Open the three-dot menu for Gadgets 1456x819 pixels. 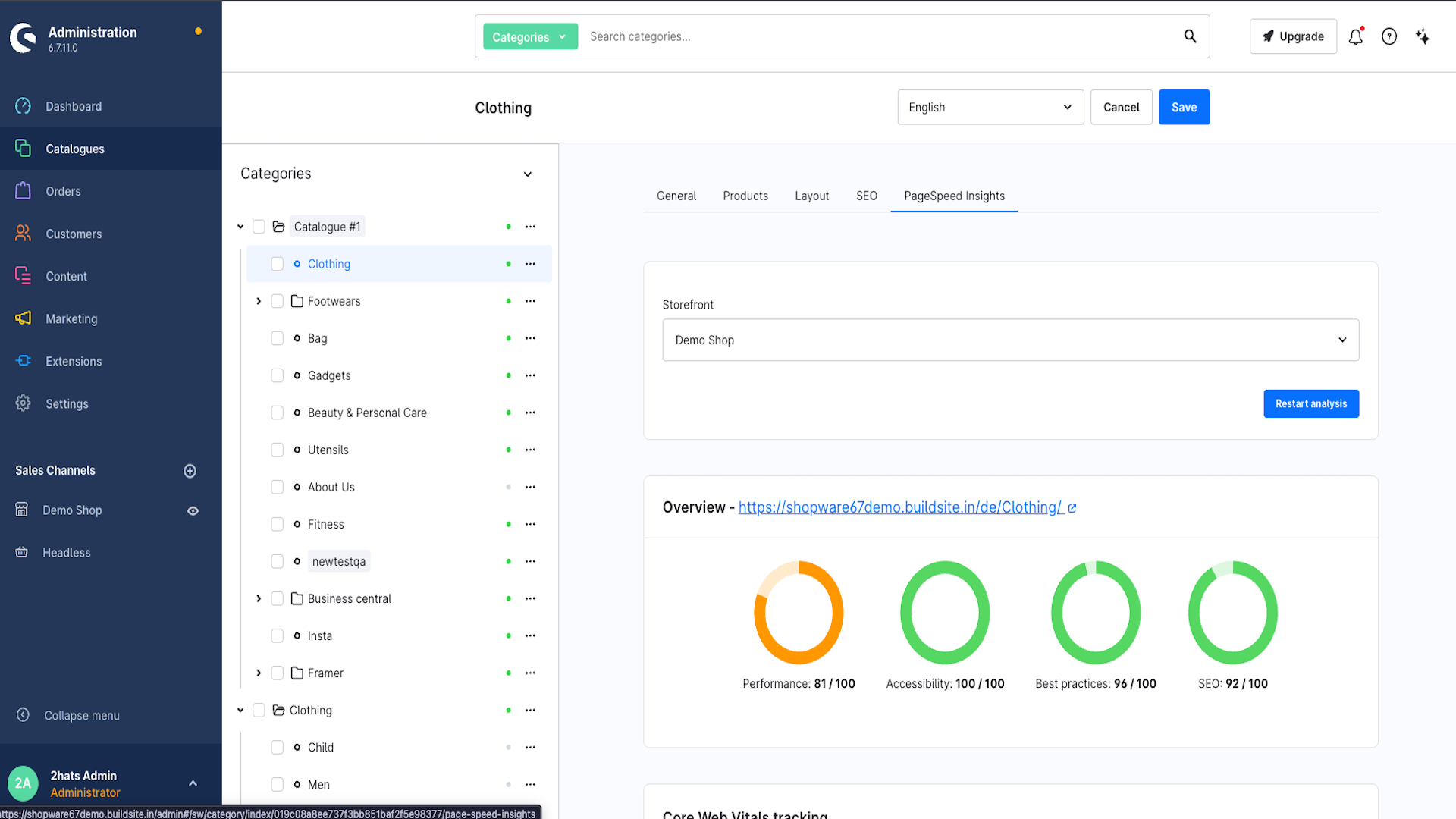click(x=530, y=375)
